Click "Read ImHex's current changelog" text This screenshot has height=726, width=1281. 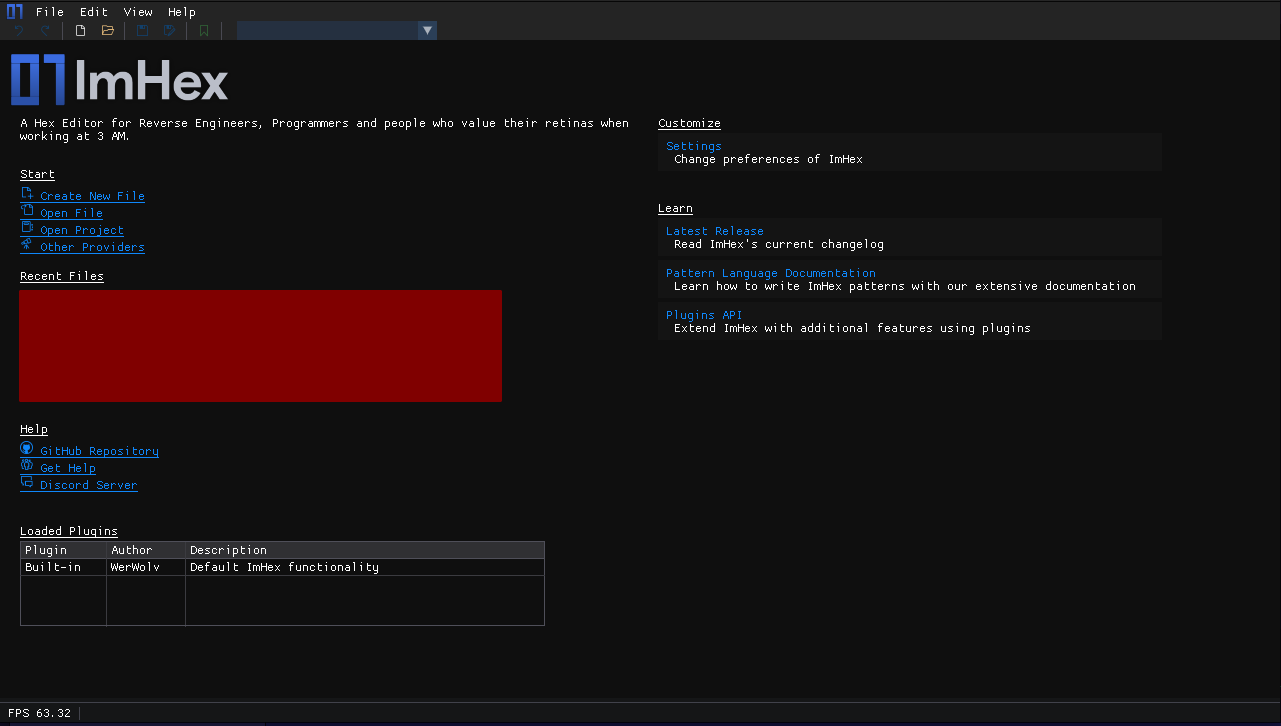[x=779, y=244]
